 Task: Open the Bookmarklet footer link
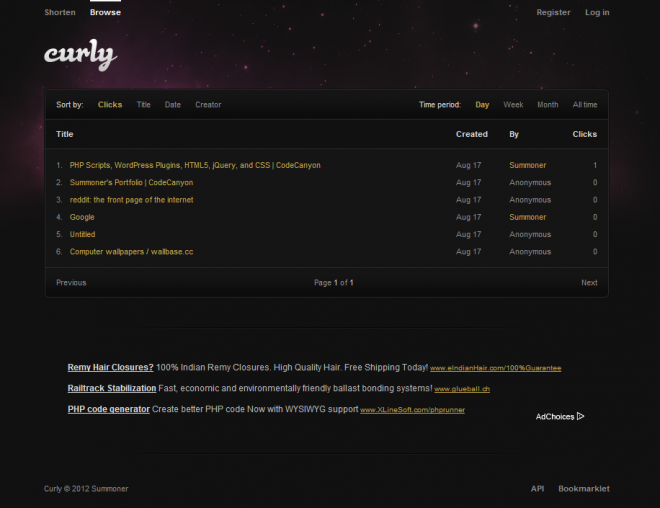(x=584, y=489)
